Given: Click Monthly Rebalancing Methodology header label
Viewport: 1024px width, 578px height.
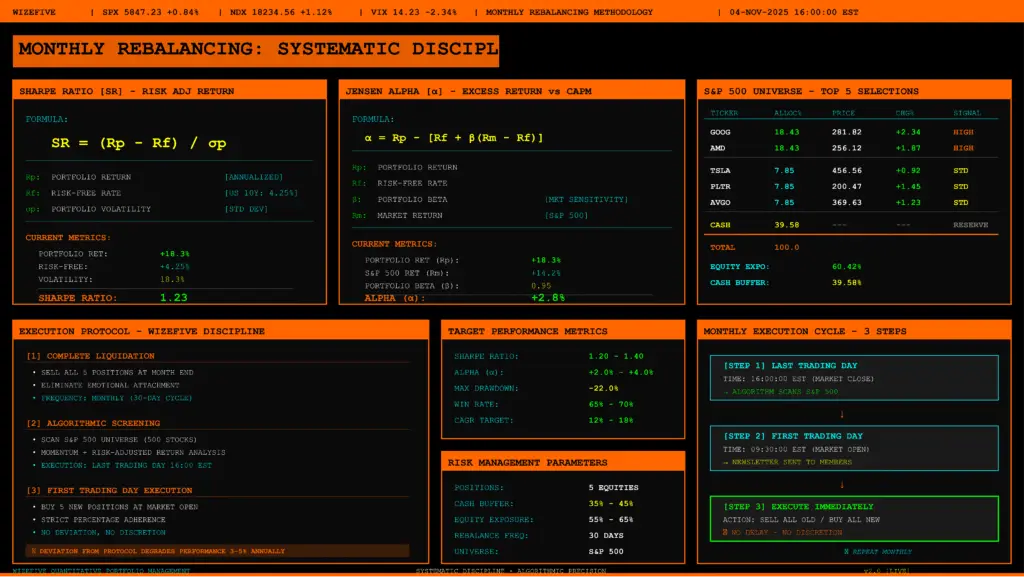Looking at the screenshot, I should coord(569,12).
